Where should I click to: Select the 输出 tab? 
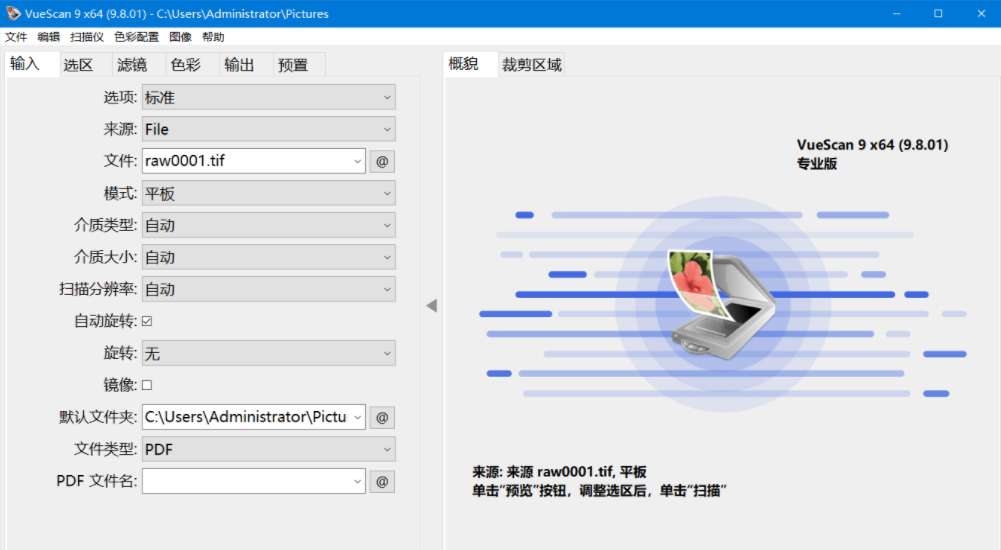(x=239, y=65)
